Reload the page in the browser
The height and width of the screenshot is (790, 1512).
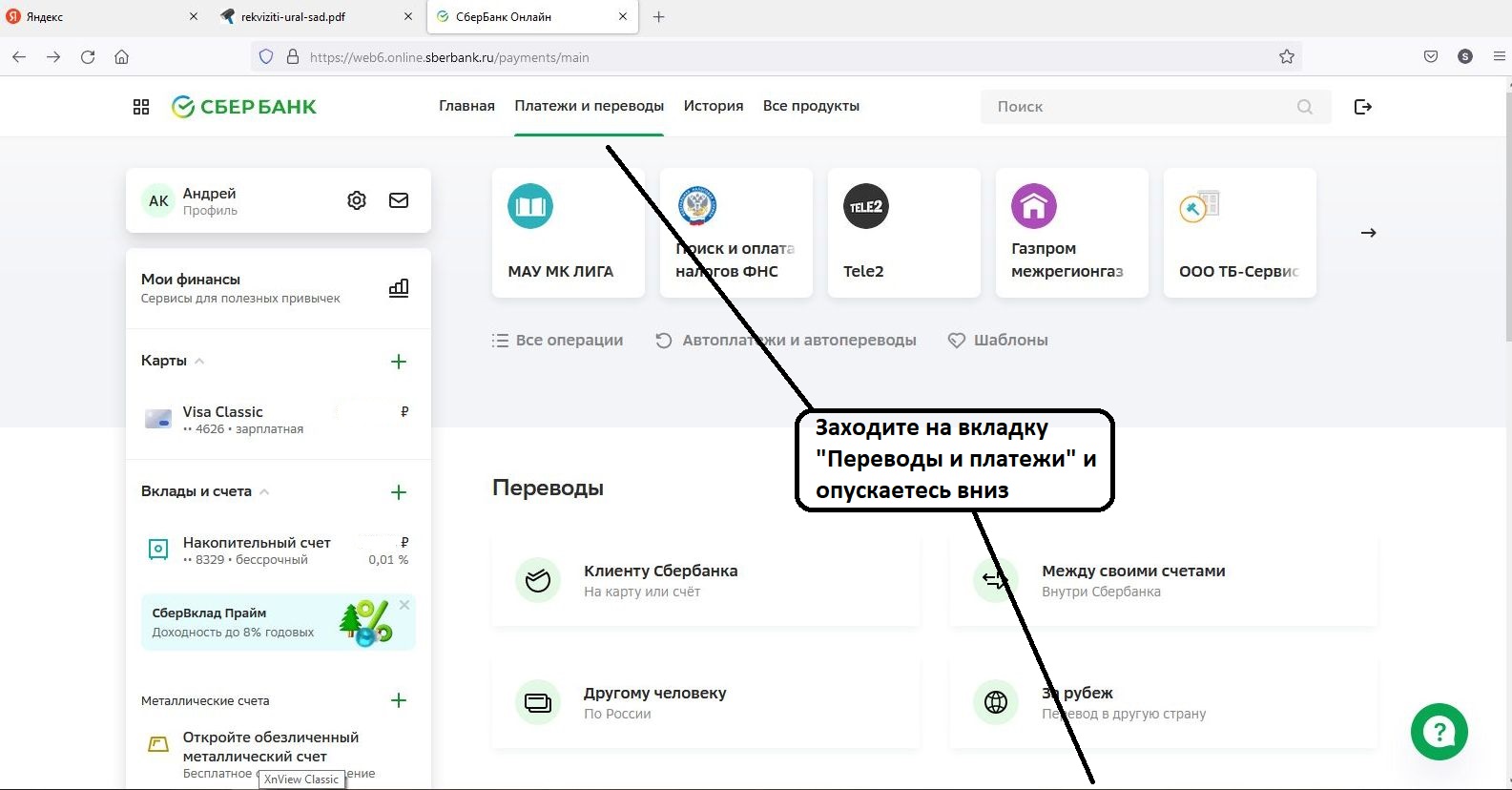[88, 57]
